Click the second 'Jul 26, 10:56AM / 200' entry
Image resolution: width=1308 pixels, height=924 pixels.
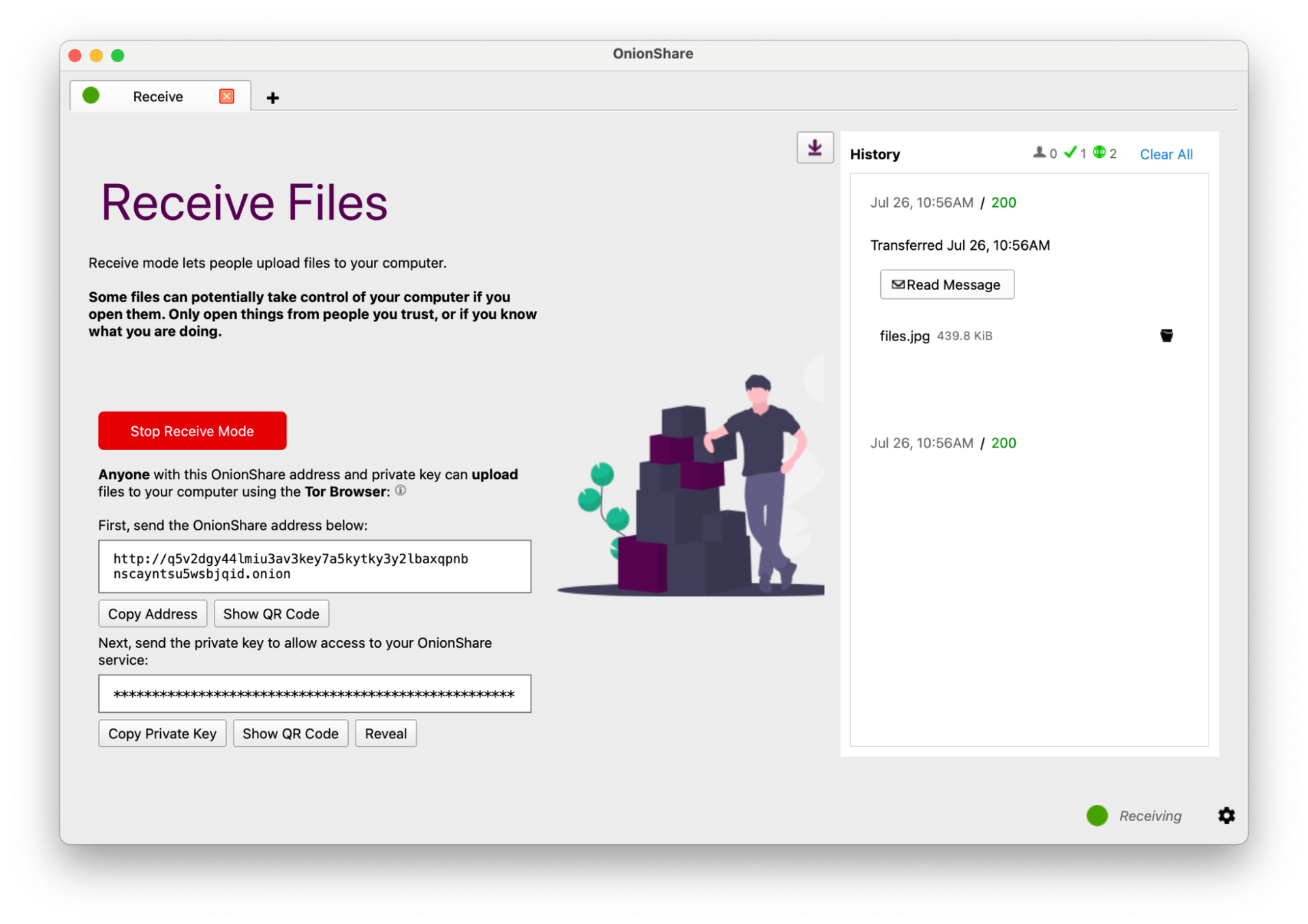tap(943, 443)
